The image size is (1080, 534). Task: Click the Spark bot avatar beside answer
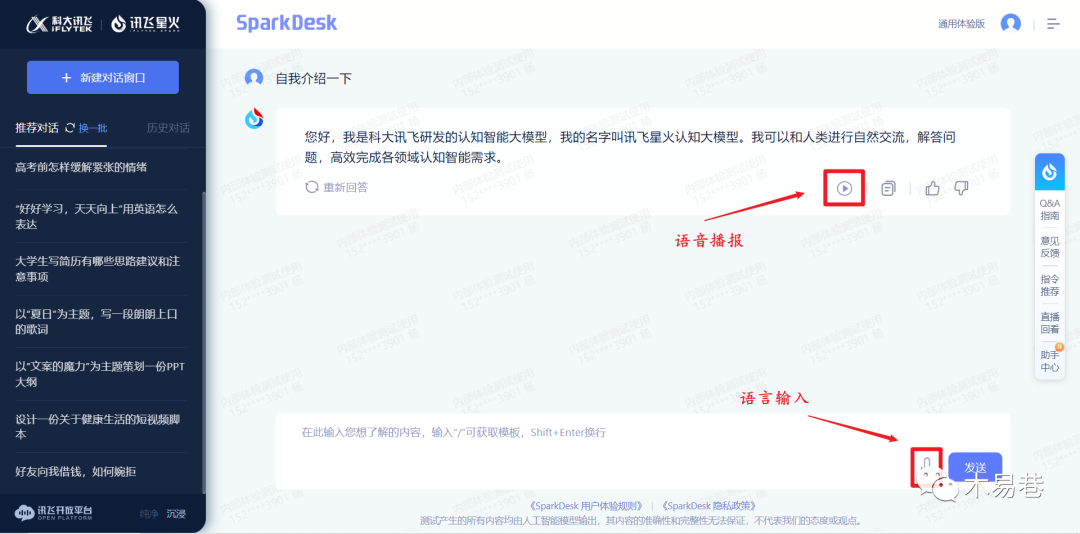point(254,119)
